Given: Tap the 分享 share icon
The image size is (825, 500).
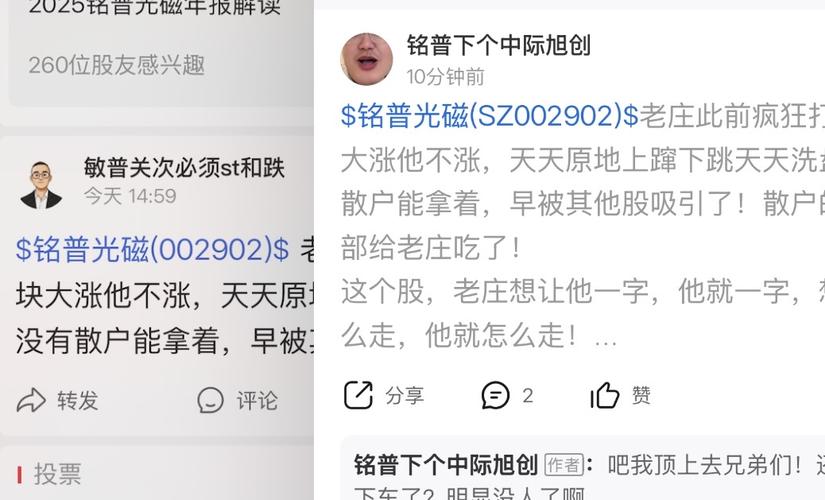Looking at the screenshot, I should [x=358, y=395].
